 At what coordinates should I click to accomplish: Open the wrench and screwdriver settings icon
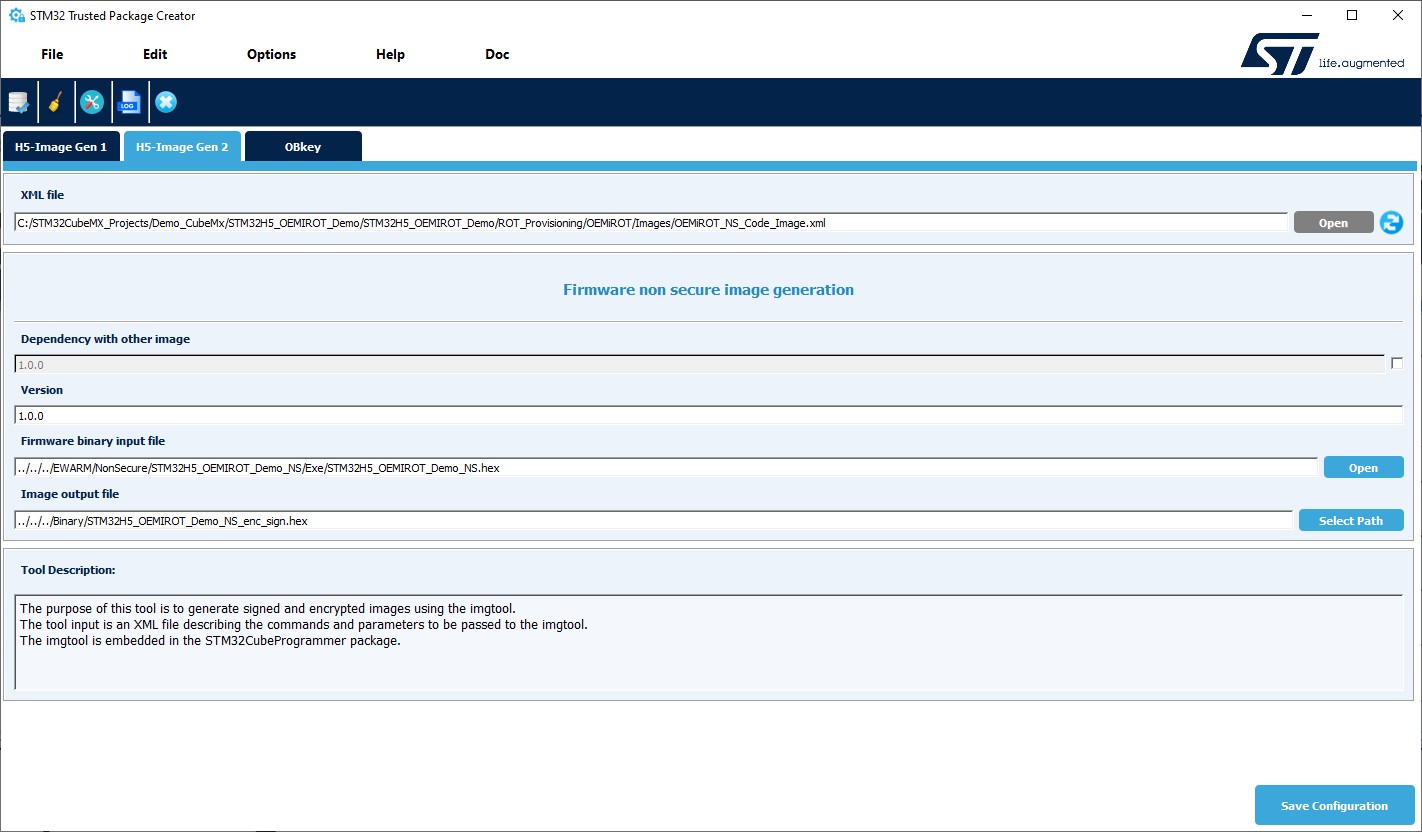(x=92, y=102)
